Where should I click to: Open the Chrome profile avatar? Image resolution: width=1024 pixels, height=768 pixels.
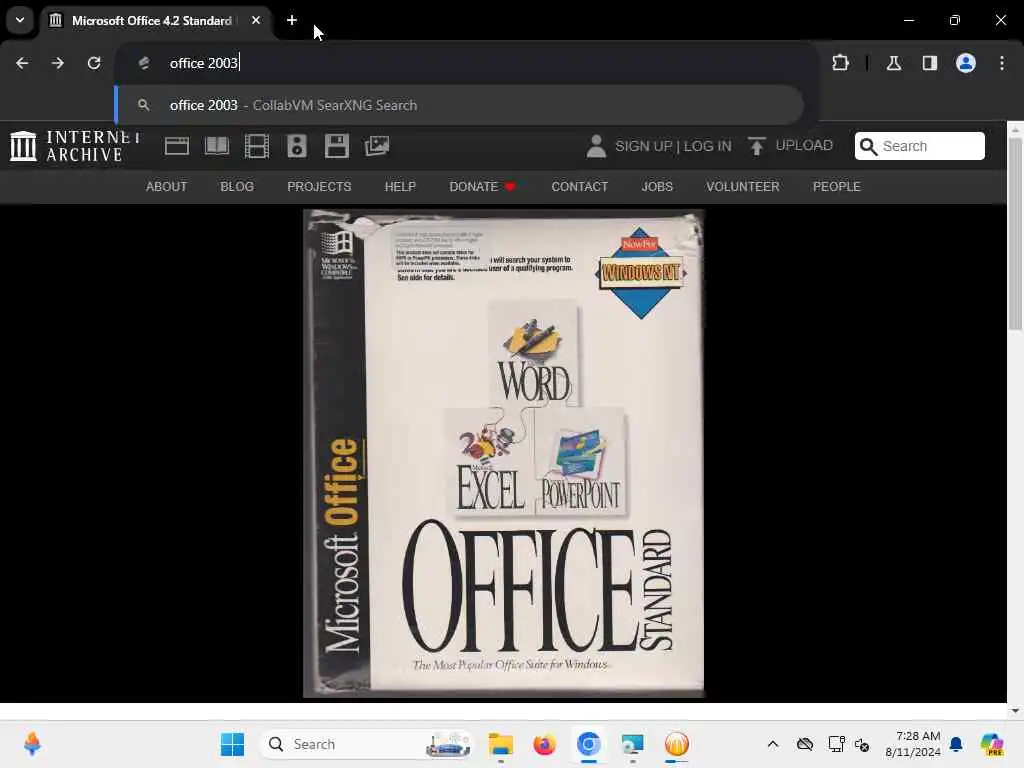click(x=966, y=63)
